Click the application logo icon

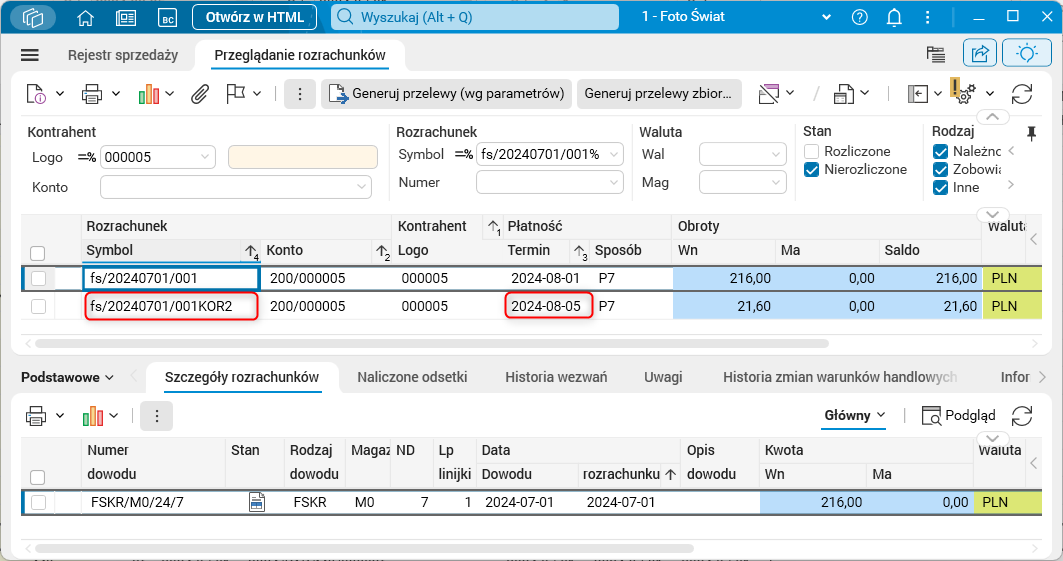33,18
